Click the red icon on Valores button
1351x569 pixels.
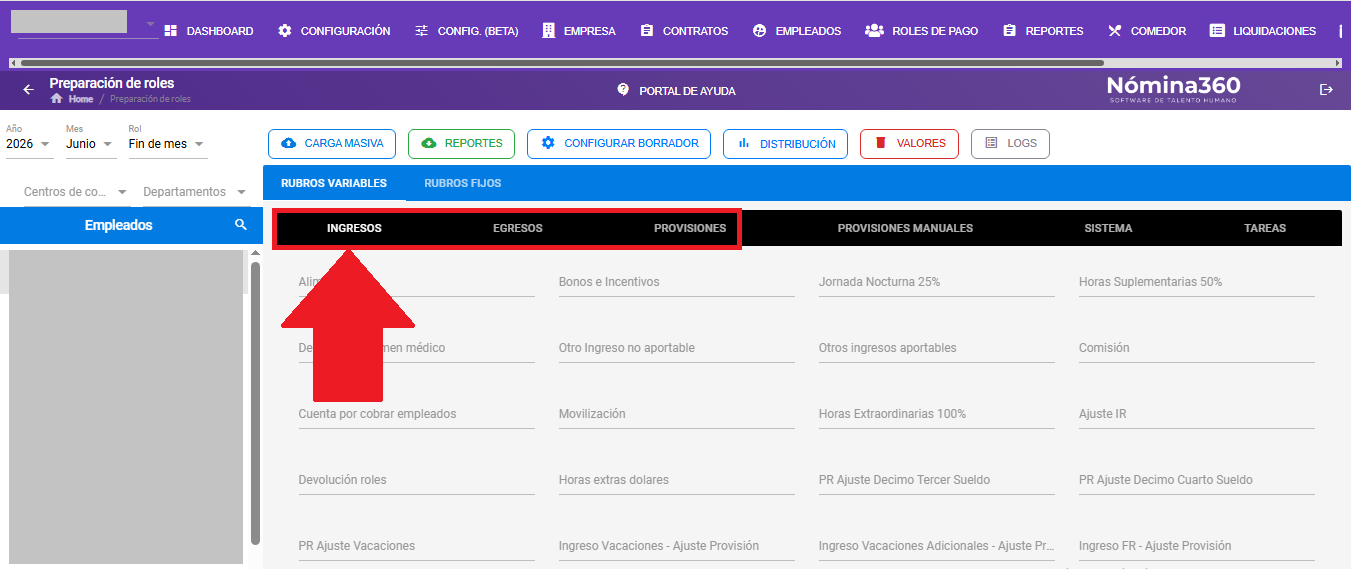pyautogui.click(x=881, y=143)
